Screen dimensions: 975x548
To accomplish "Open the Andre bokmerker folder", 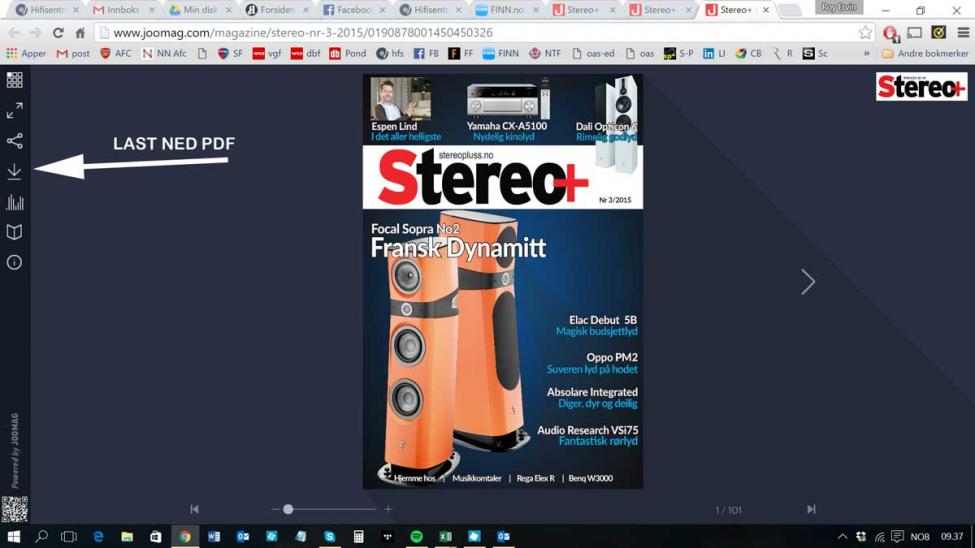I will 925,53.
